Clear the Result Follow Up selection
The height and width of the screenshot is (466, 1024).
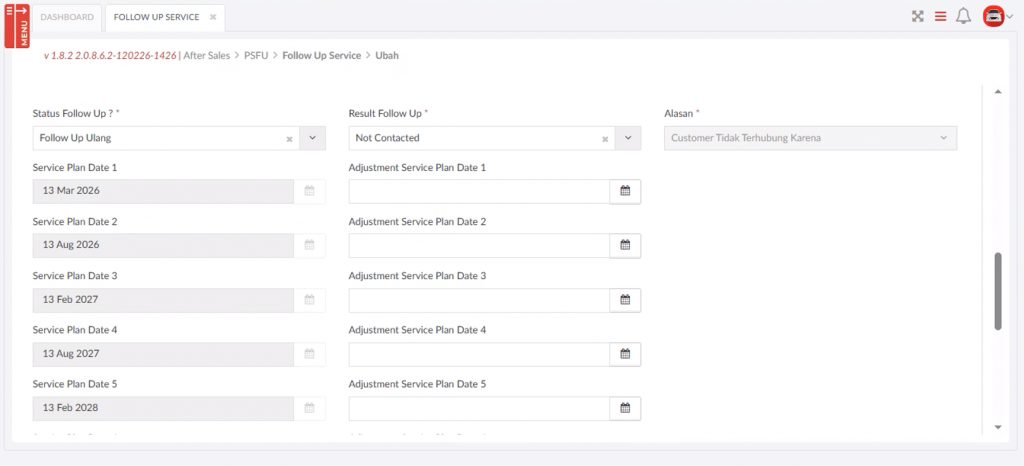click(x=605, y=138)
